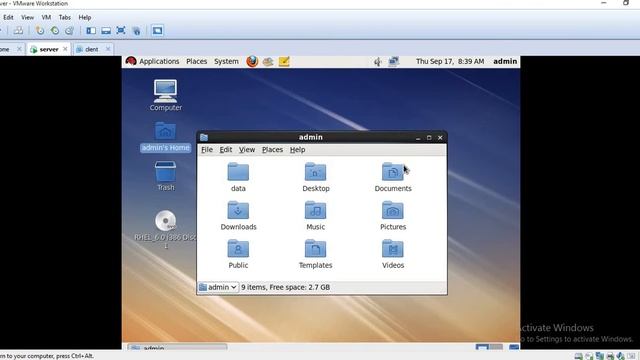
Task: Open the View menu in file manager
Action: (x=247, y=150)
